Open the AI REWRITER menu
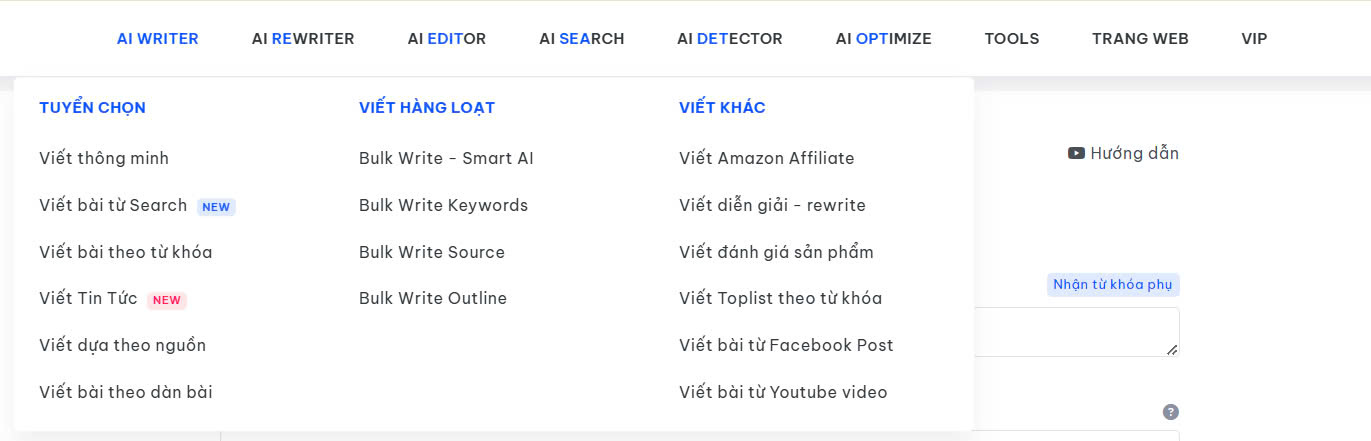Image resolution: width=1371 pixels, height=441 pixels. coord(303,39)
